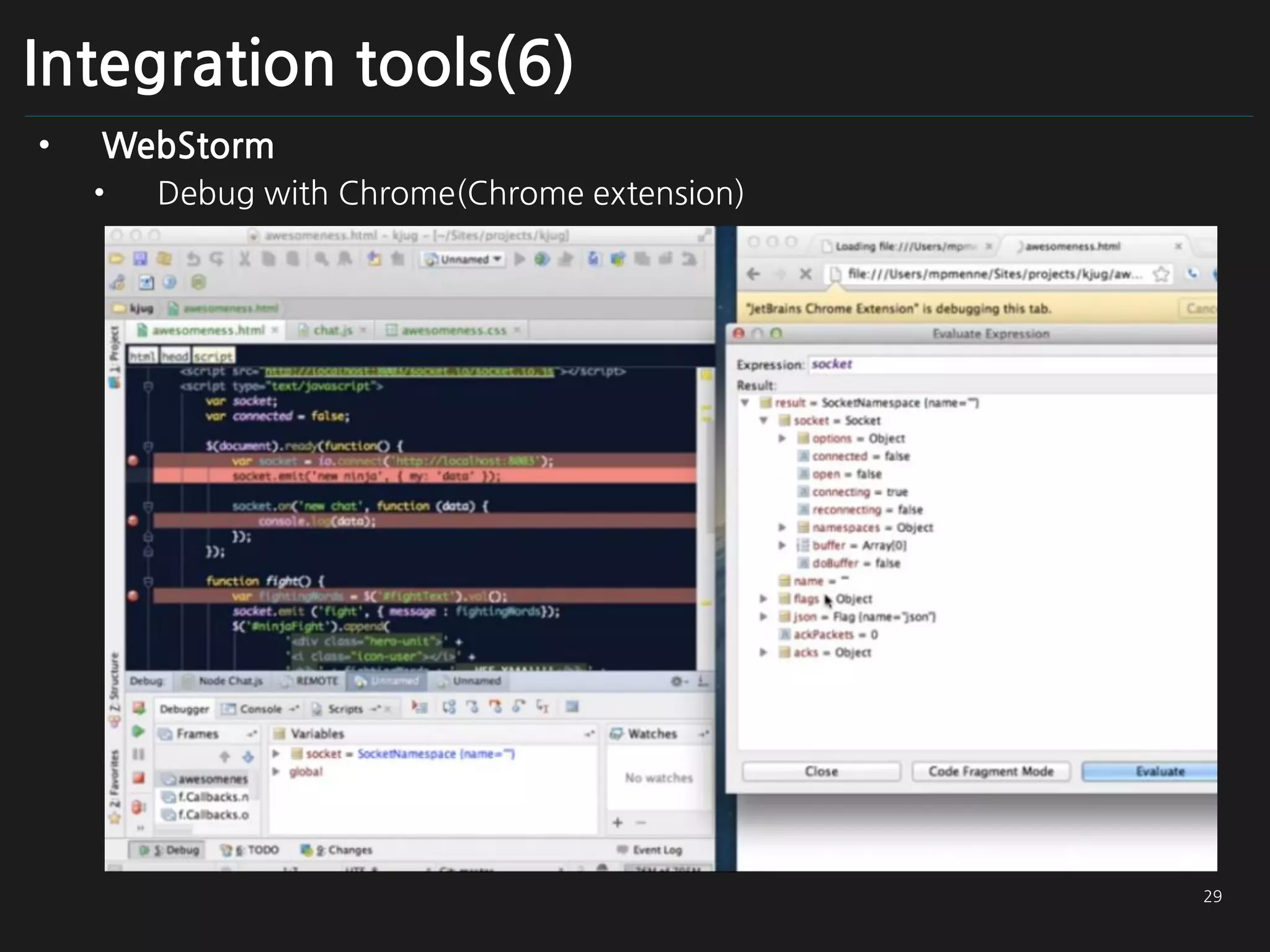Click the Step Out icon
Screen dimensions: 1270x952
point(519,707)
